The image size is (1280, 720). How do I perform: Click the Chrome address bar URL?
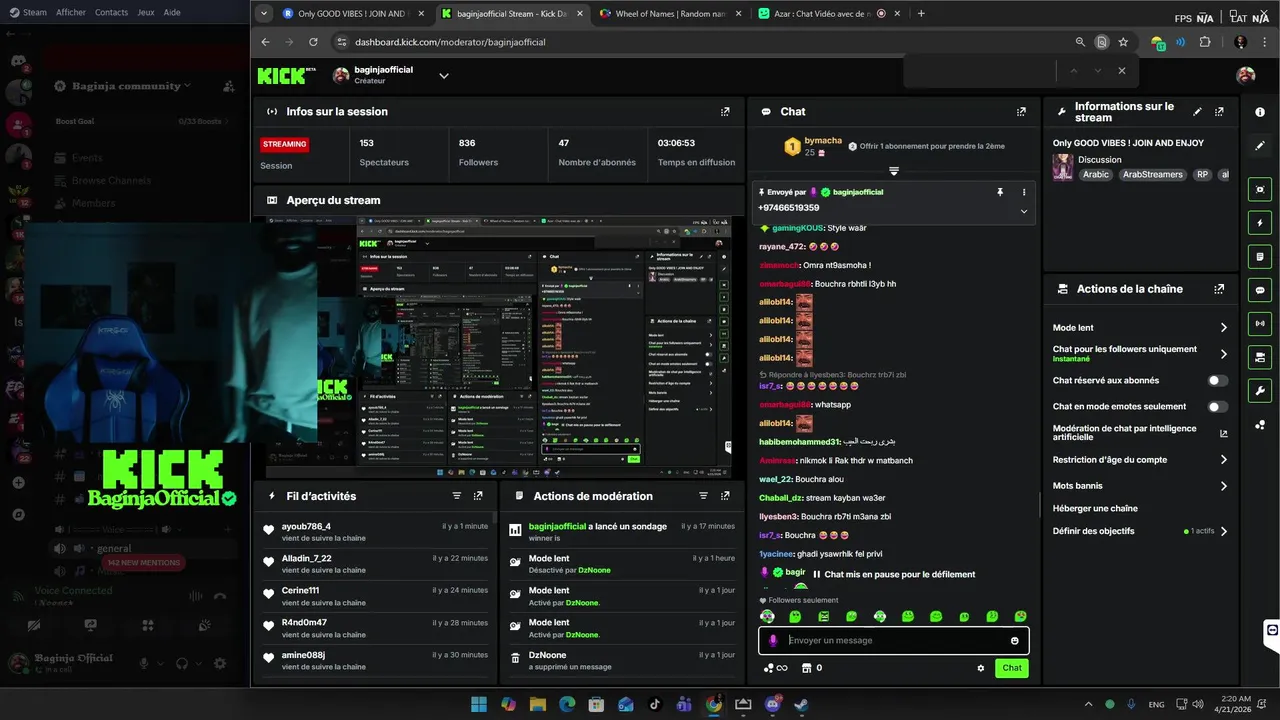(x=450, y=42)
